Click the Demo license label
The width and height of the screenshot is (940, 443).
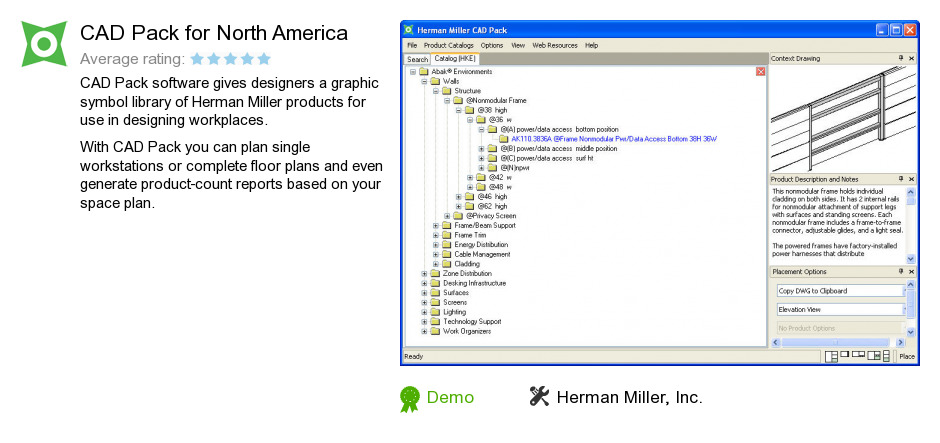[x=450, y=397]
